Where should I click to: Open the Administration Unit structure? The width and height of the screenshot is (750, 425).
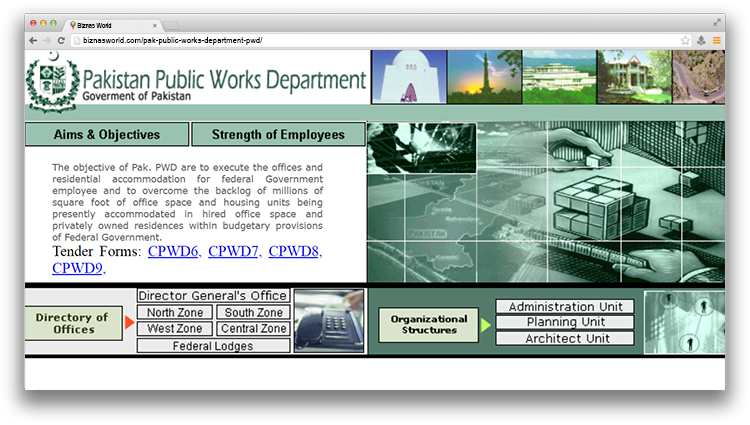click(565, 306)
